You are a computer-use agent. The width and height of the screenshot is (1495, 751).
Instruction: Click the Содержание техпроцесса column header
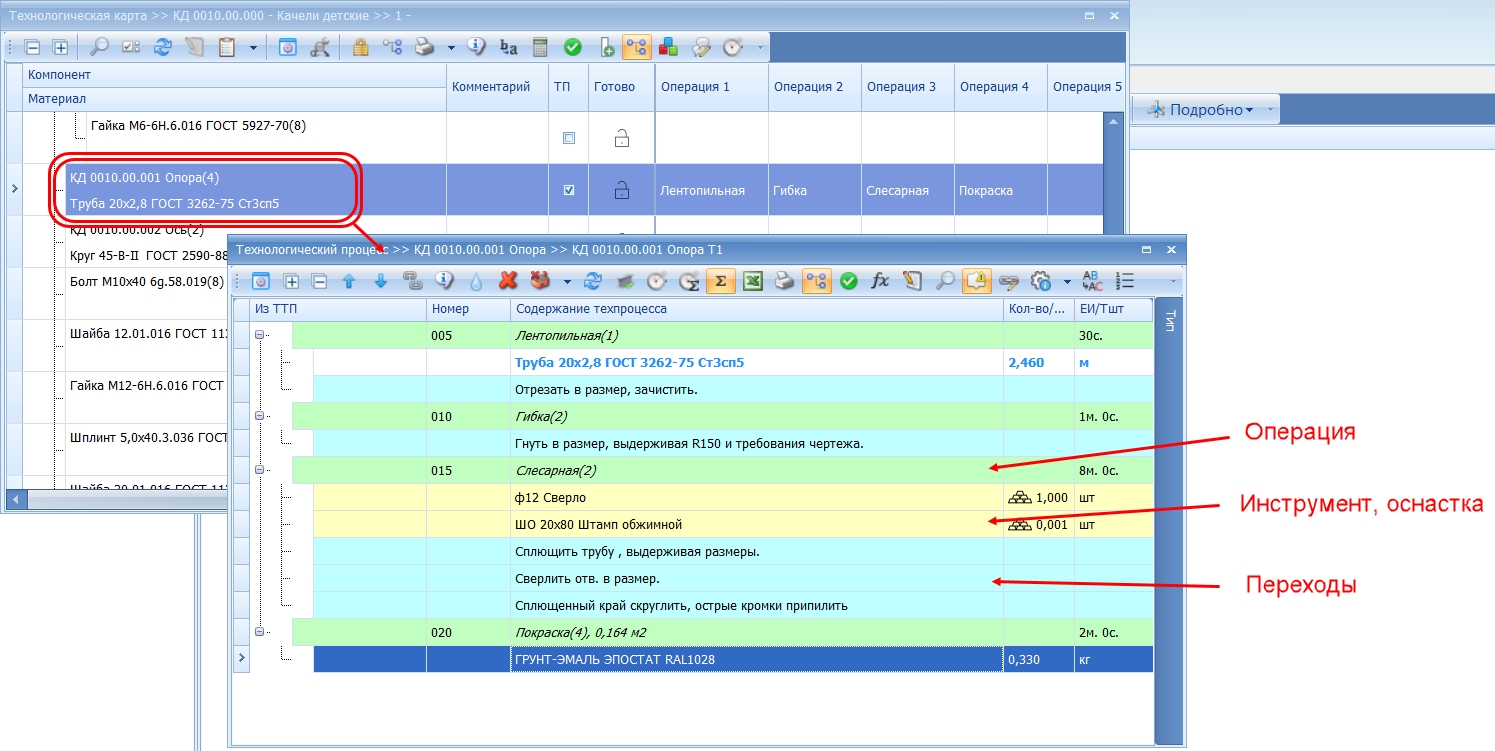(x=757, y=309)
